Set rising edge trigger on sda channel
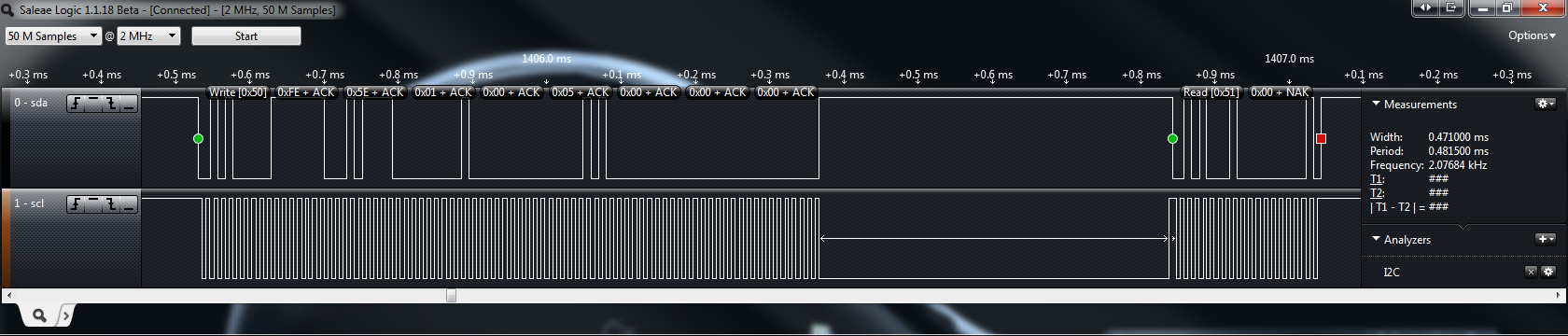The image size is (1568, 336). pos(76,104)
